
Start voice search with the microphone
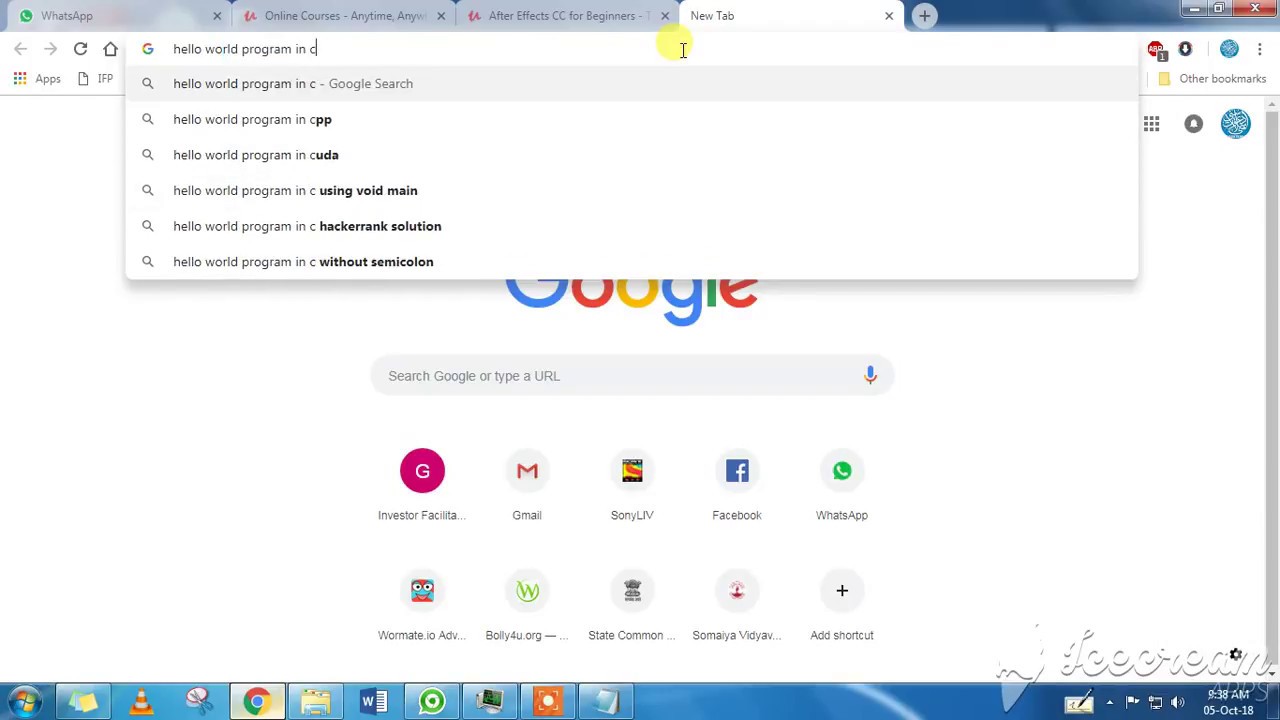coord(870,375)
